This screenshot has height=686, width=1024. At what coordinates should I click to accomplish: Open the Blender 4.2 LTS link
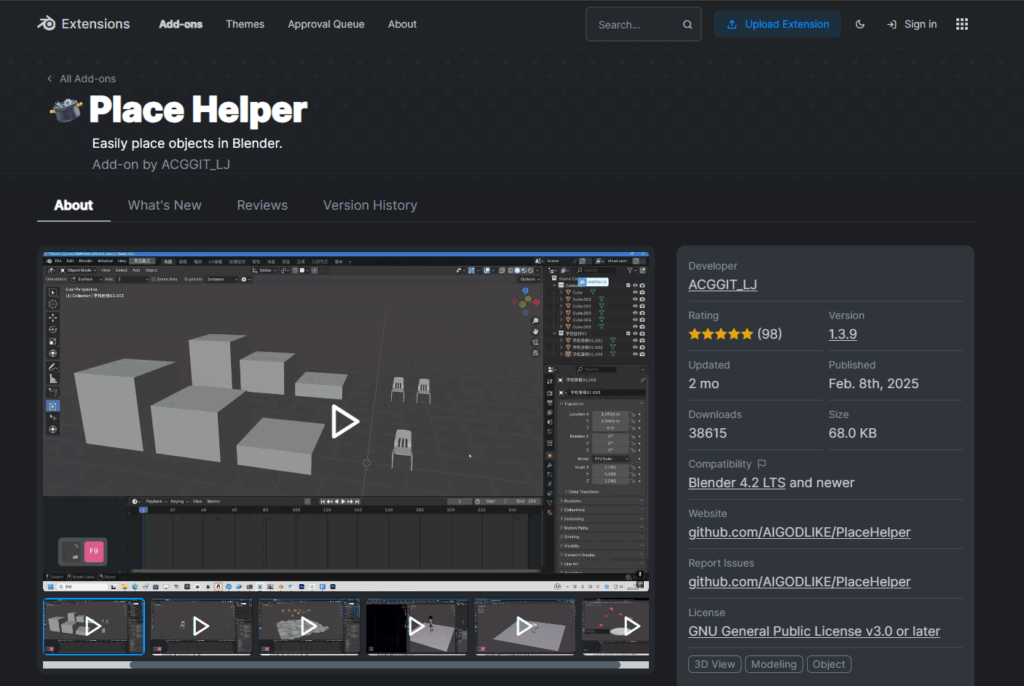point(737,483)
